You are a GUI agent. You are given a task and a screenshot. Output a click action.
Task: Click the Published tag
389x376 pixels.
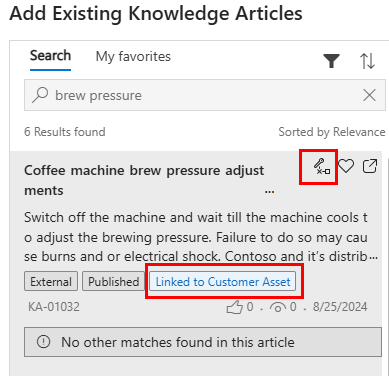pyautogui.click(x=113, y=282)
